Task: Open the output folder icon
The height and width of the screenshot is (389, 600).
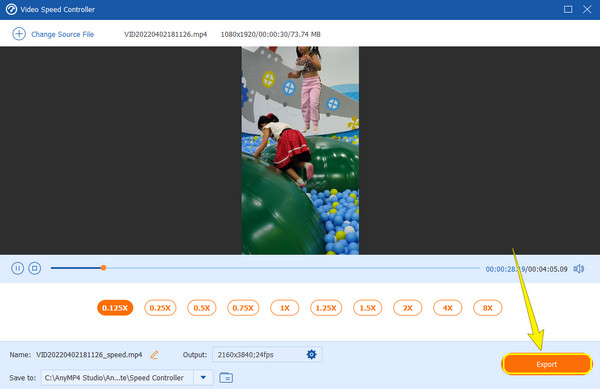Action: 226,378
